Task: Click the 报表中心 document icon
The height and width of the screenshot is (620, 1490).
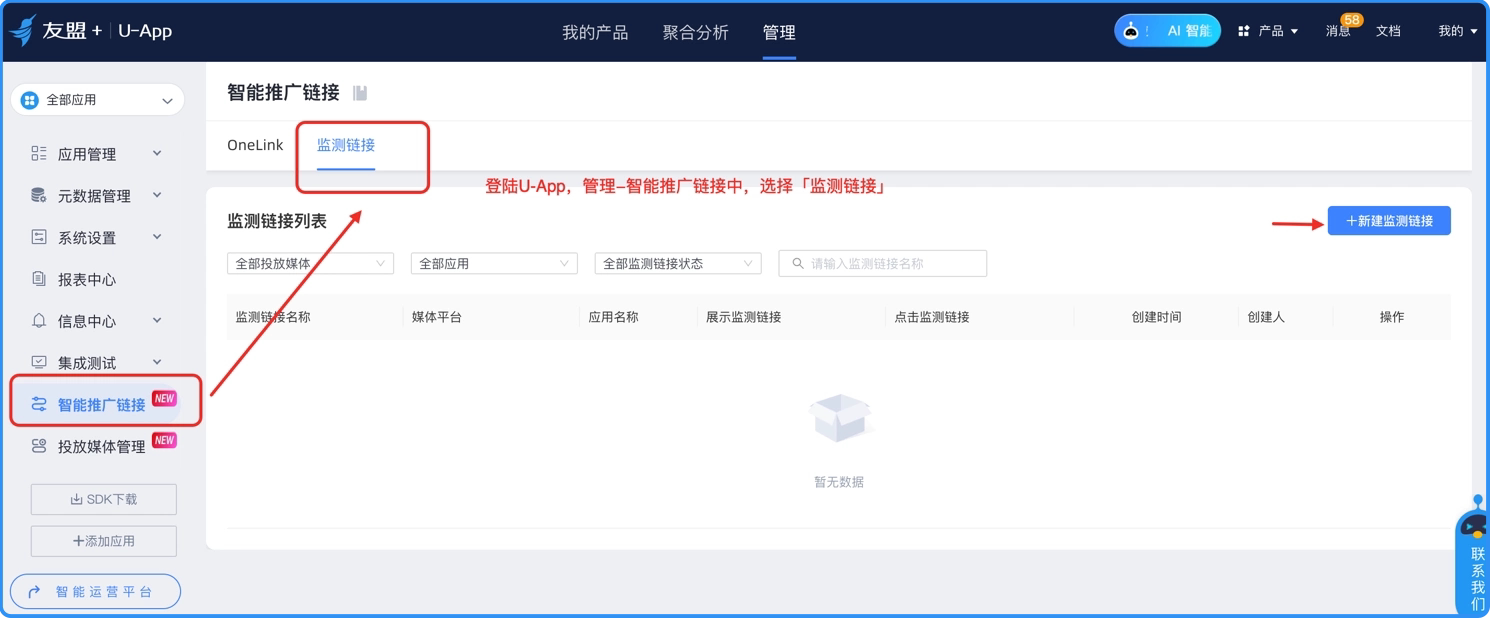Action: click(39, 279)
